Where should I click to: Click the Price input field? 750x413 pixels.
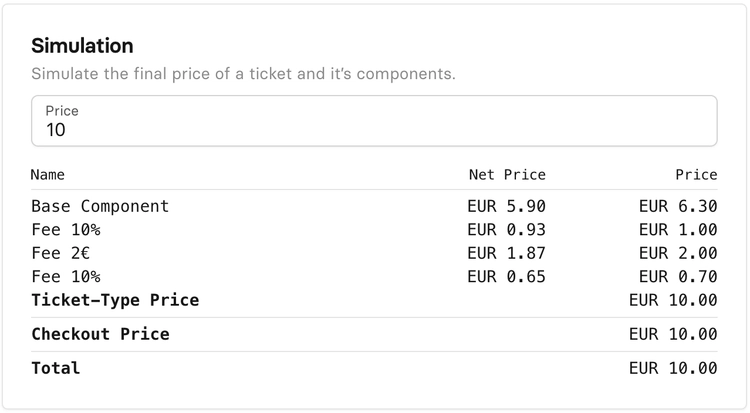pyautogui.click(x=374, y=130)
